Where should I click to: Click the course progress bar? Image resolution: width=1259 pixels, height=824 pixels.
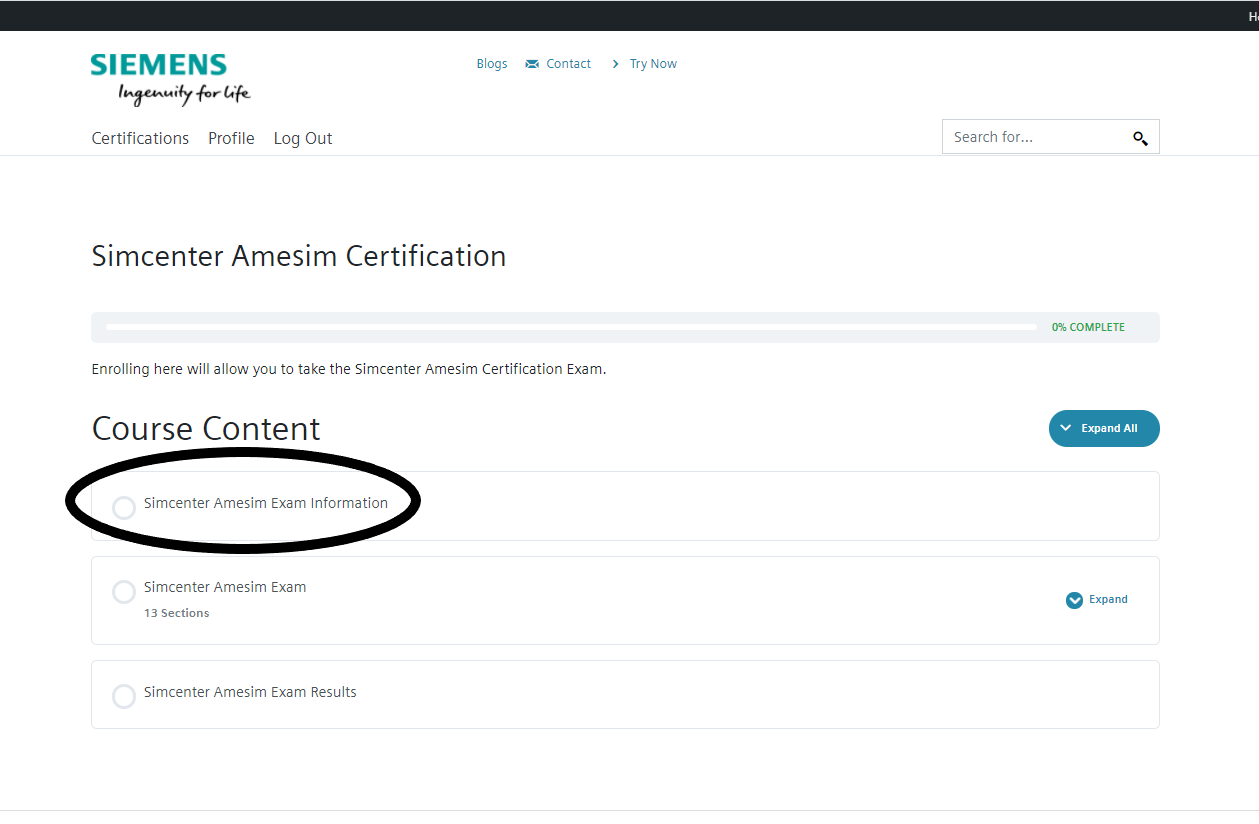[x=570, y=326]
